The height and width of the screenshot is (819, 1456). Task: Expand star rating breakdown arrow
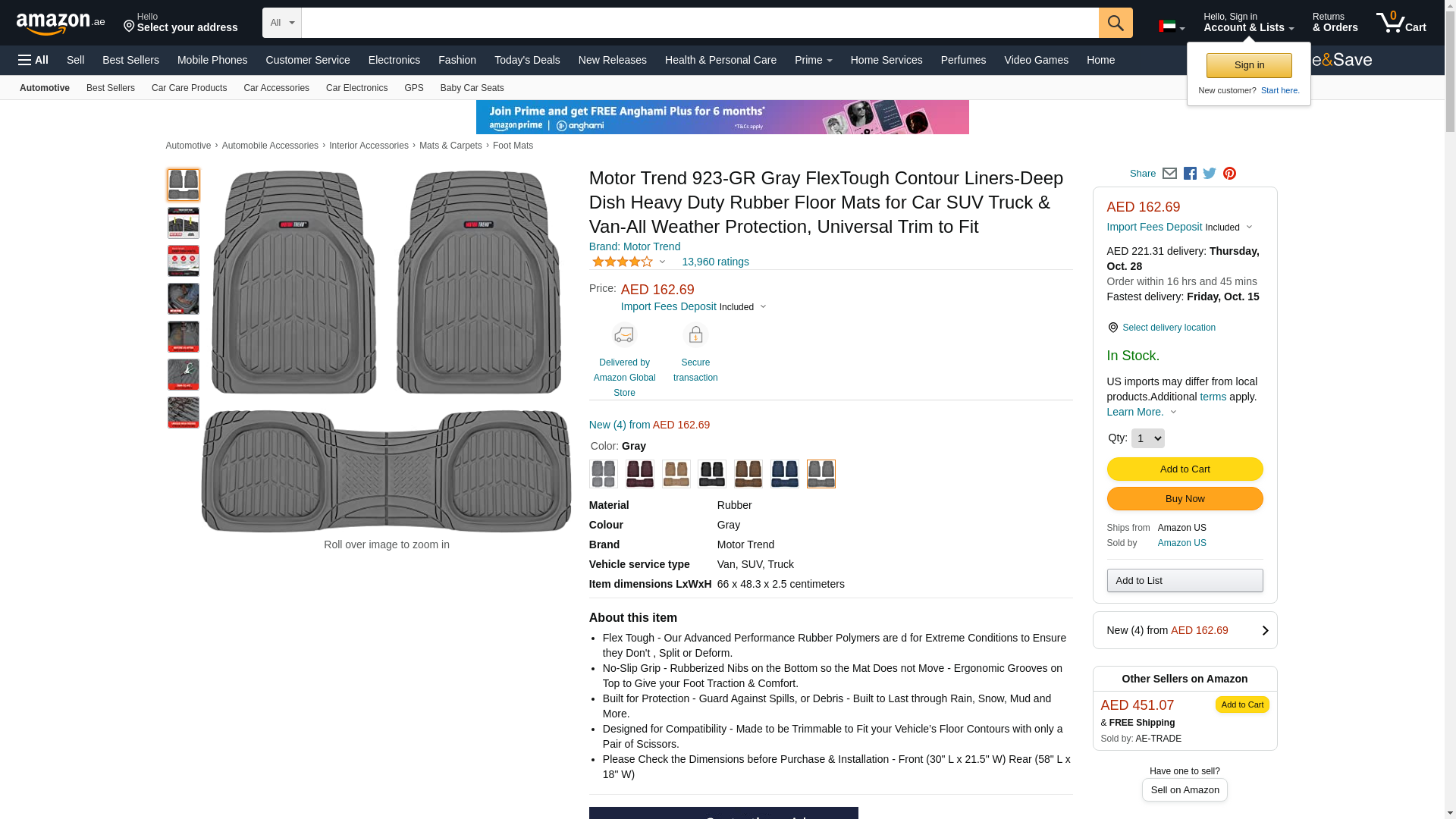(x=662, y=262)
